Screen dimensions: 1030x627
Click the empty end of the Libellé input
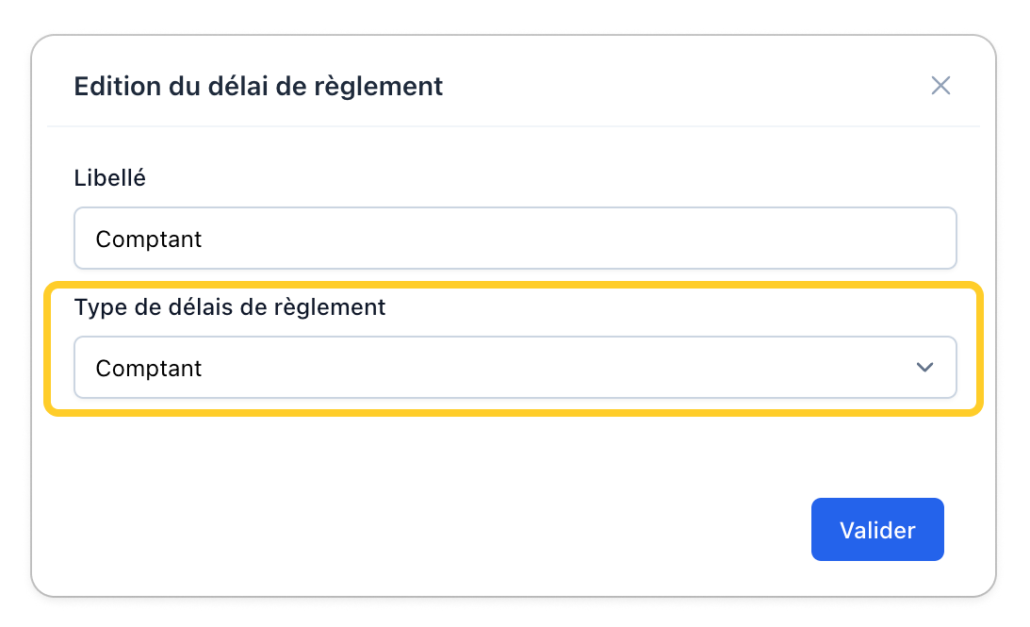point(800,239)
